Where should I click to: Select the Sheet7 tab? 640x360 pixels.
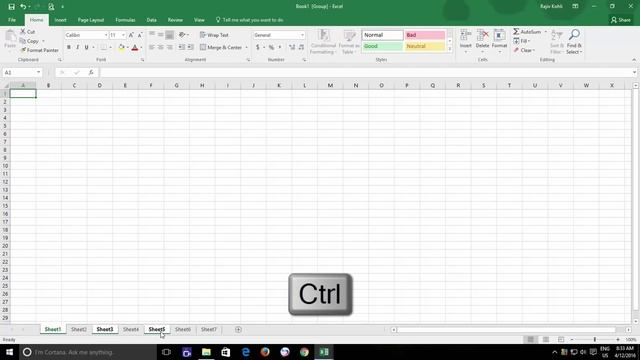click(209, 329)
